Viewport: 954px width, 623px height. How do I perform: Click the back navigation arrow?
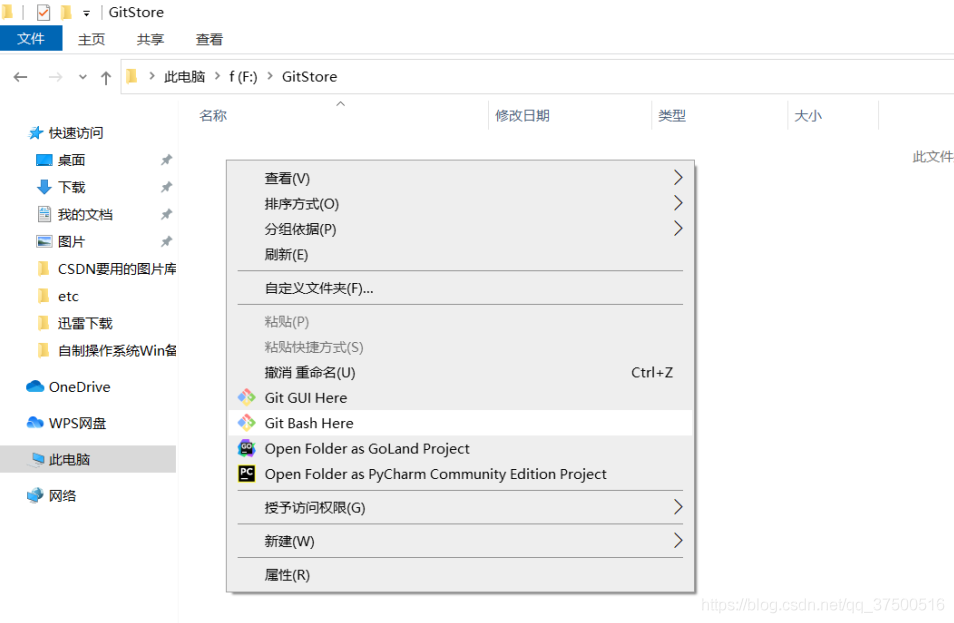coord(21,77)
